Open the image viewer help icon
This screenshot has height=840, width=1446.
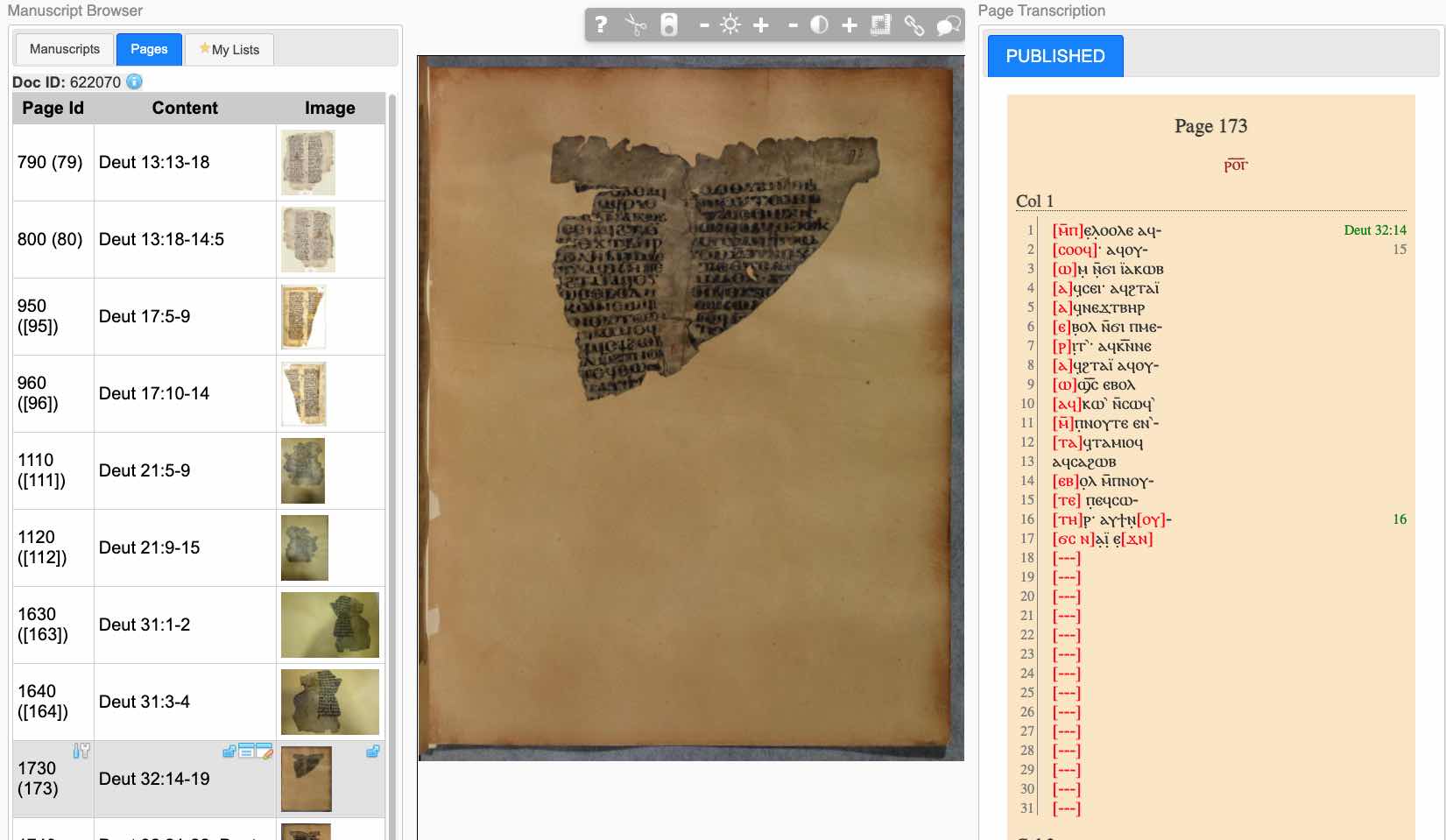[x=601, y=25]
